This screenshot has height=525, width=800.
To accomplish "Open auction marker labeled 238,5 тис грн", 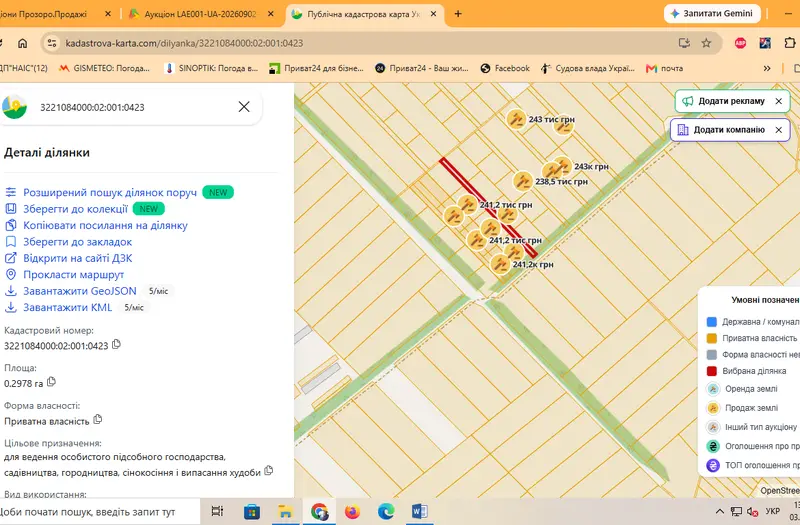I will click(522, 181).
